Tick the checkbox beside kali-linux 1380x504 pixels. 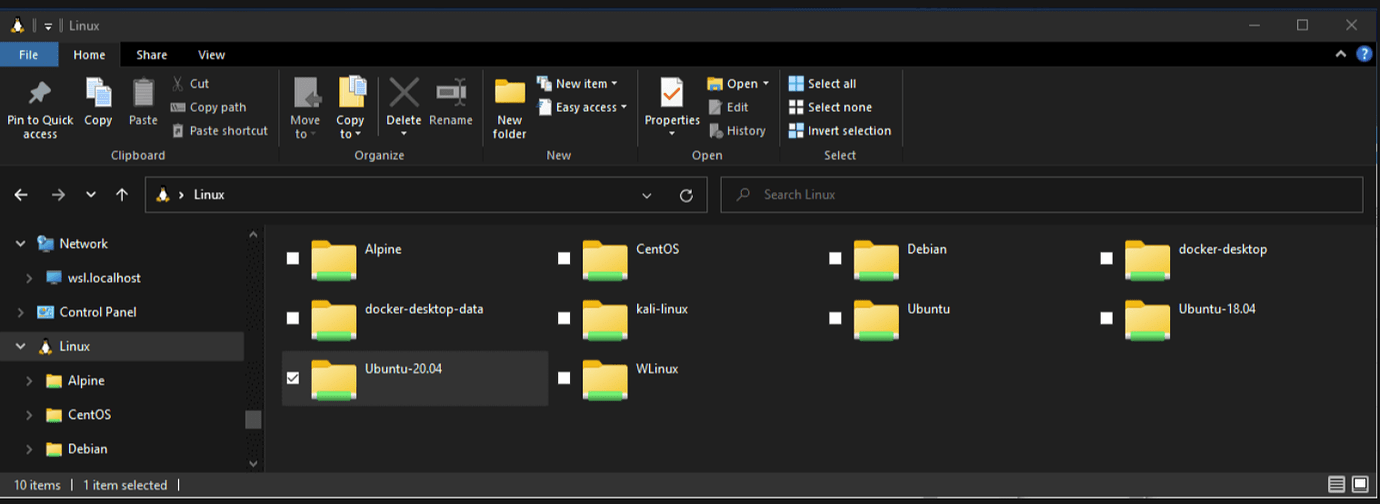click(564, 318)
